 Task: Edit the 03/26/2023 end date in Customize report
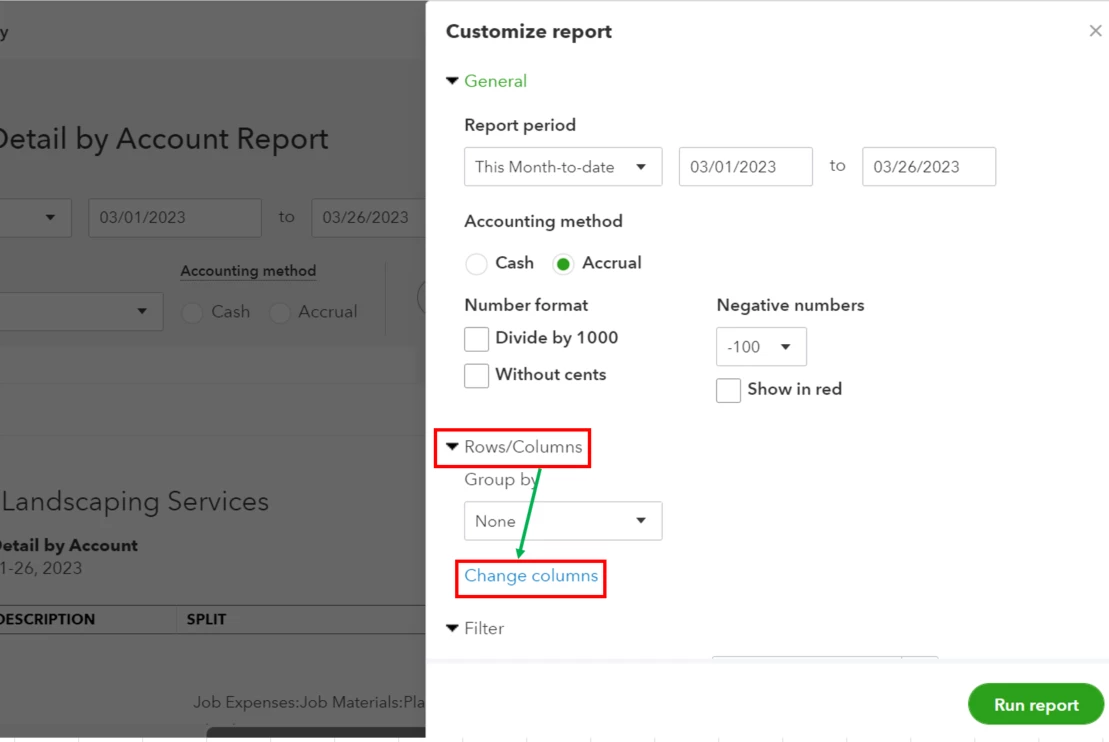tap(929, 167)
